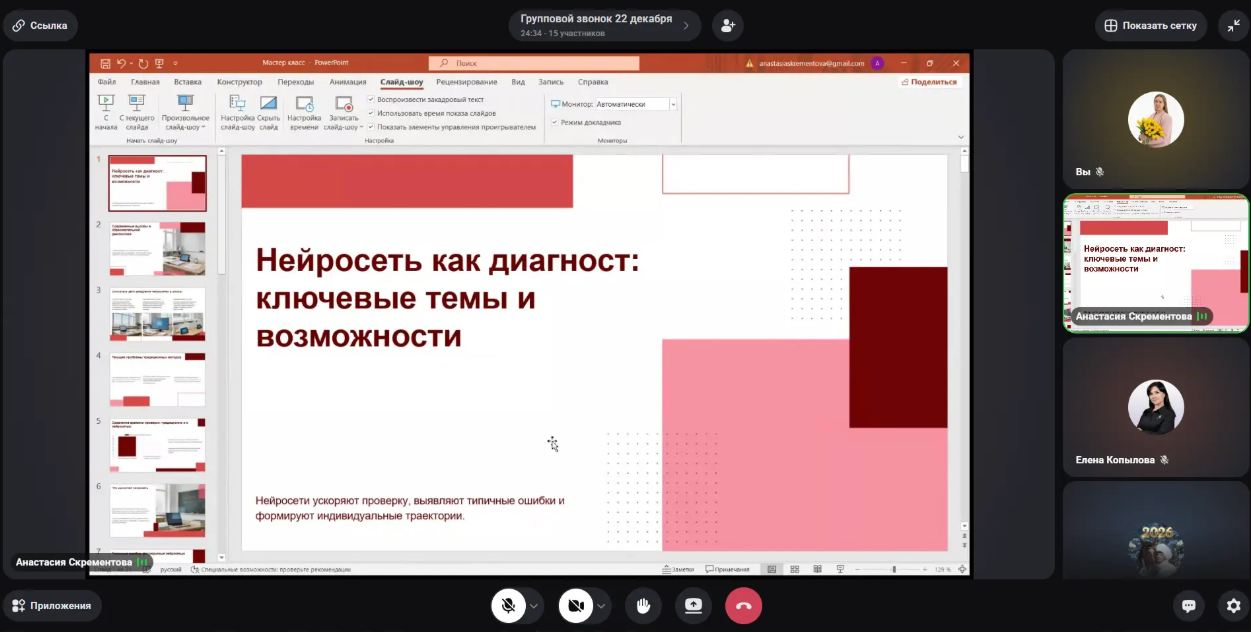The width and height of the screenshot is (1251, 632).
Task: Click the apps grid icon "Приложения"
Action: coord(52,605)
